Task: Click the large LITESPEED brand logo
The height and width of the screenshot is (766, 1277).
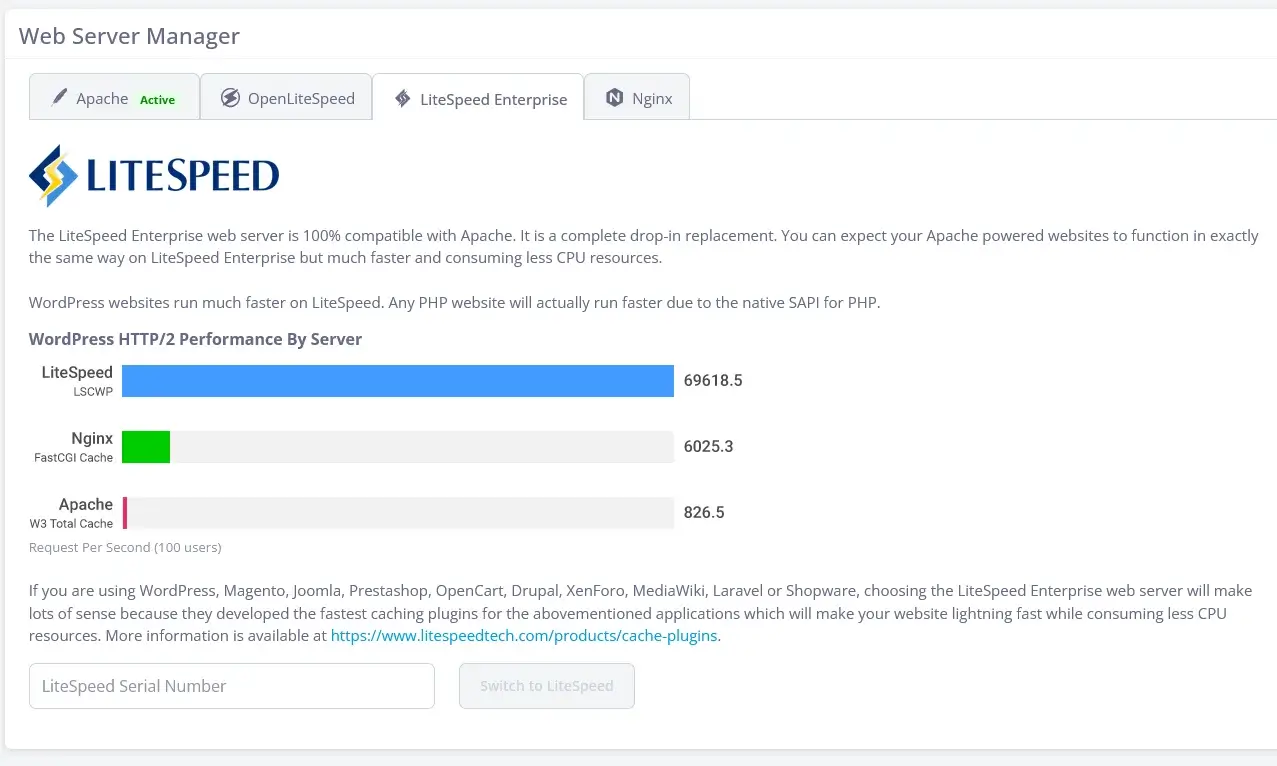Action: pyautogui.click(x=153, y=175)
